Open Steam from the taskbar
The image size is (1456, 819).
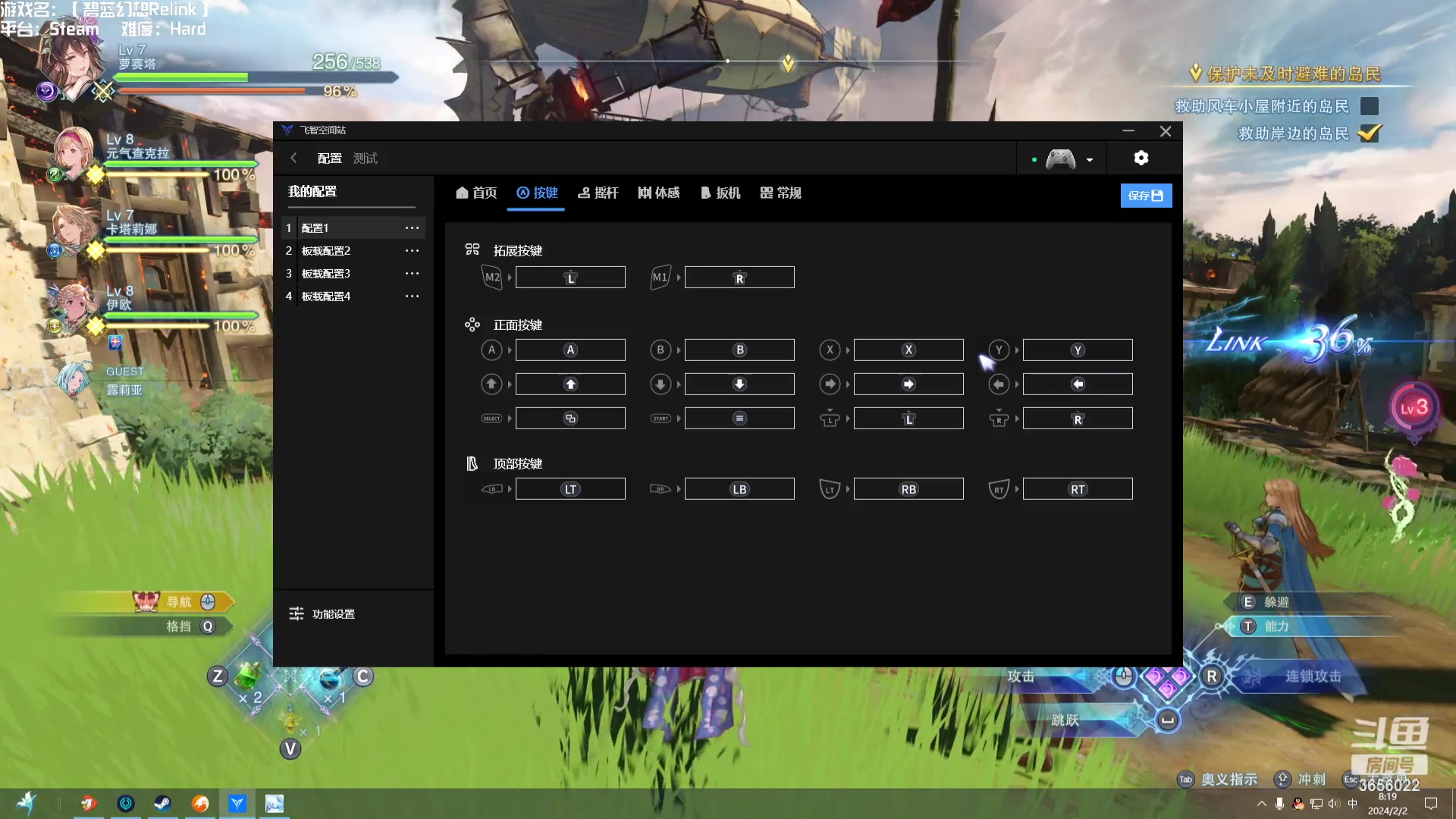point(162,803)
